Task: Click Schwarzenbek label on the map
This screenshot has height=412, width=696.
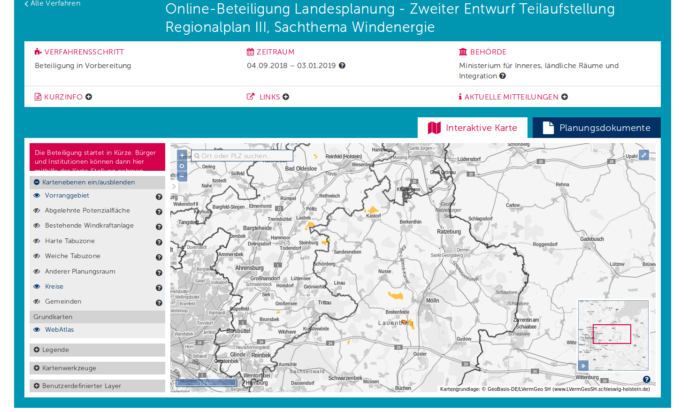Action: (x=345, y=378)
